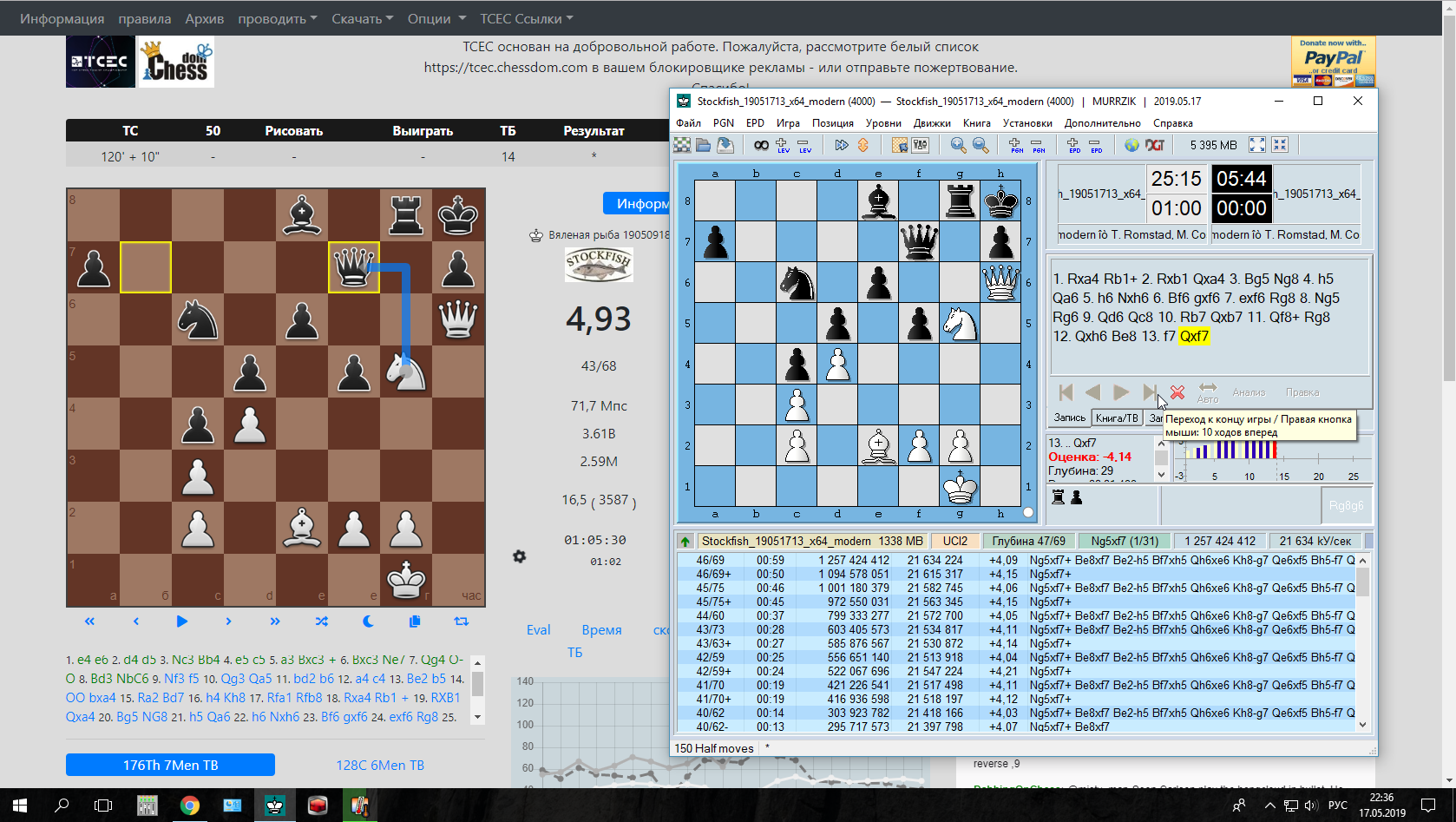This screenshot has width=1456, height=822.
Task: Jump to game start in Arena move controls
Action: [1066, 392]
